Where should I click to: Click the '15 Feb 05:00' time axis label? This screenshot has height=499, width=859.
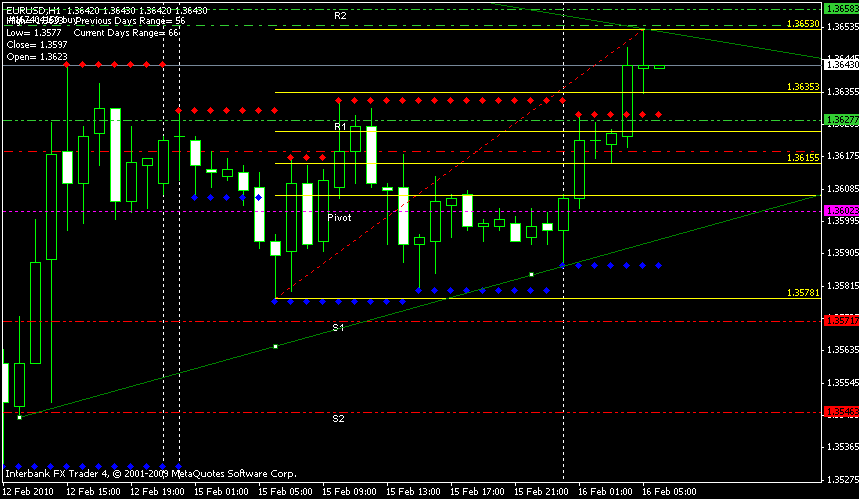285,492
